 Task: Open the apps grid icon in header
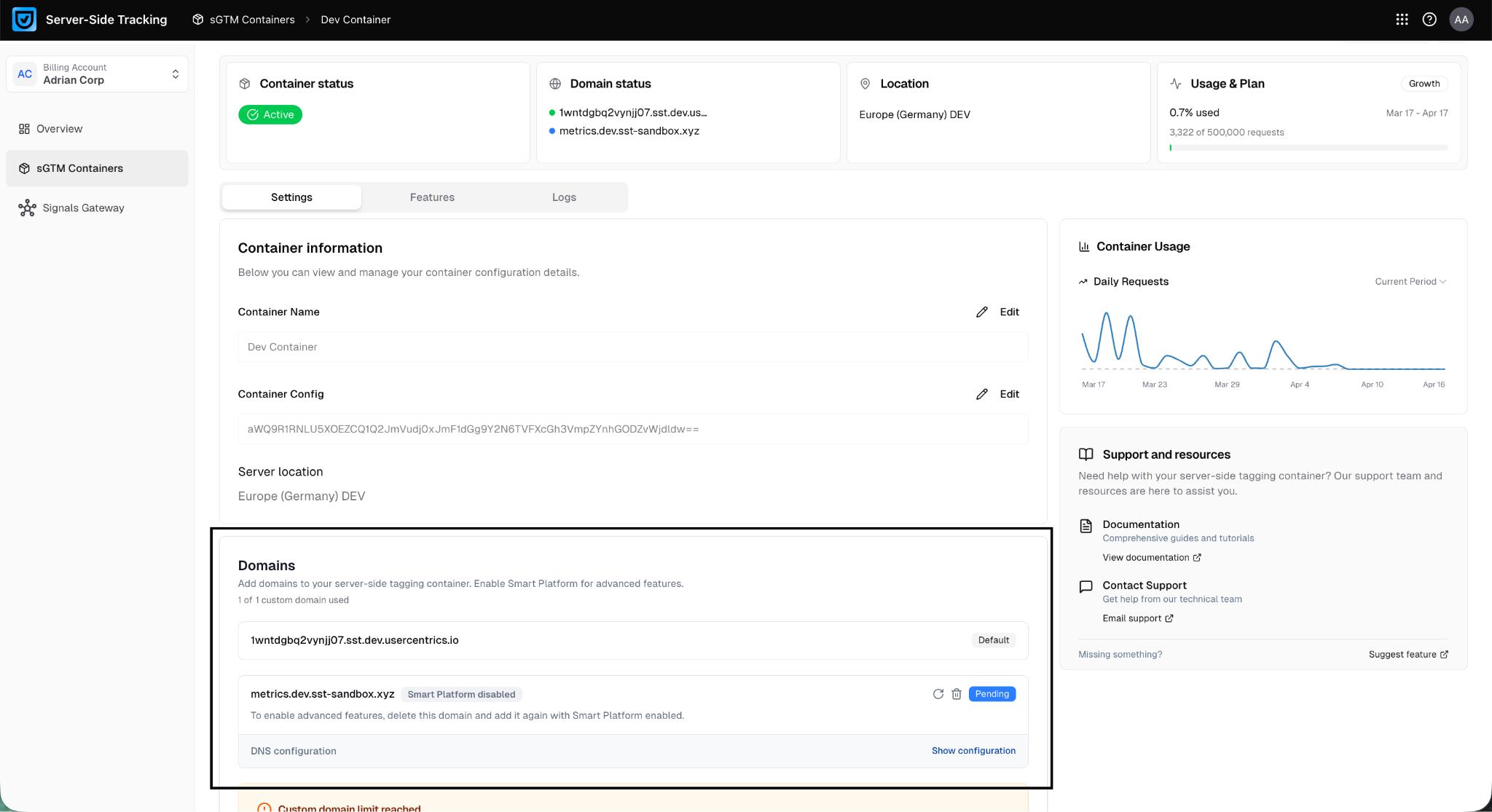pyautogui.click(x=1402, y=20)
